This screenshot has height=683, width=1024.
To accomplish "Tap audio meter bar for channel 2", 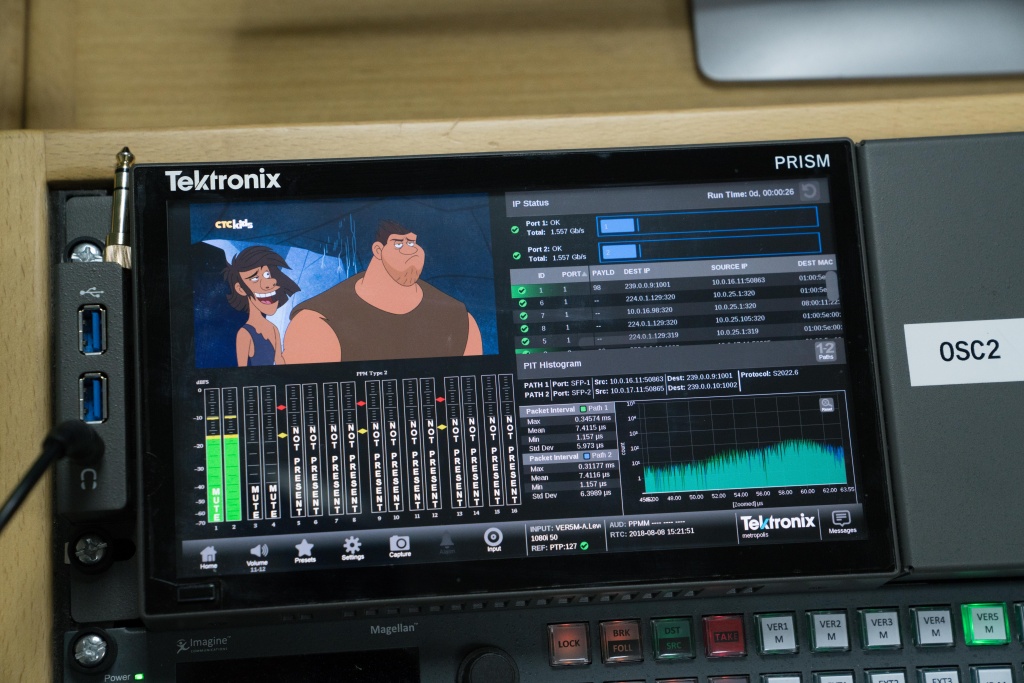I will (x=231, y=454).
